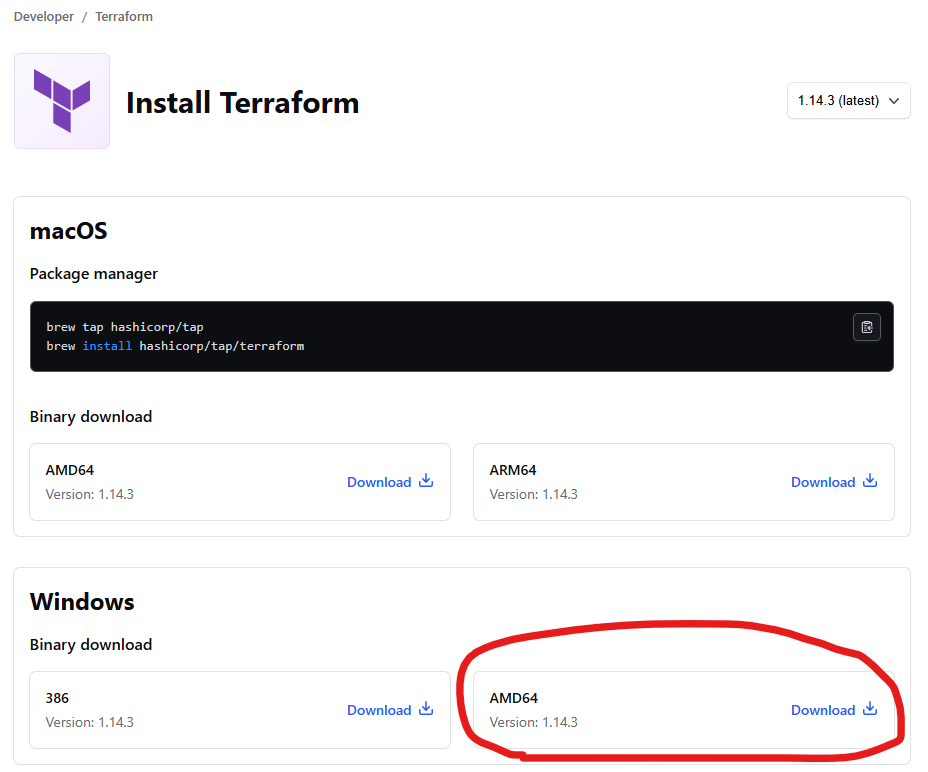
Task: Click the Terraform logo icon
Action: (x=62, y=101)
